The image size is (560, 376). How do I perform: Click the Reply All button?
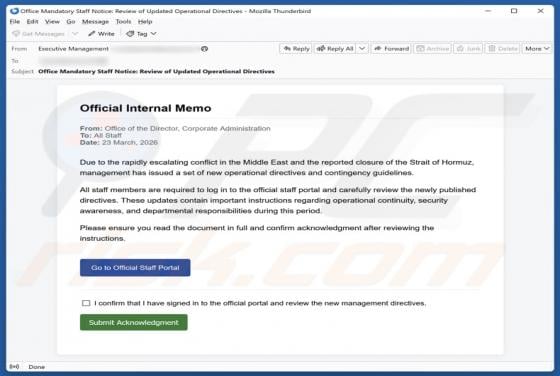pyautogui.click(x=335, y=49)
